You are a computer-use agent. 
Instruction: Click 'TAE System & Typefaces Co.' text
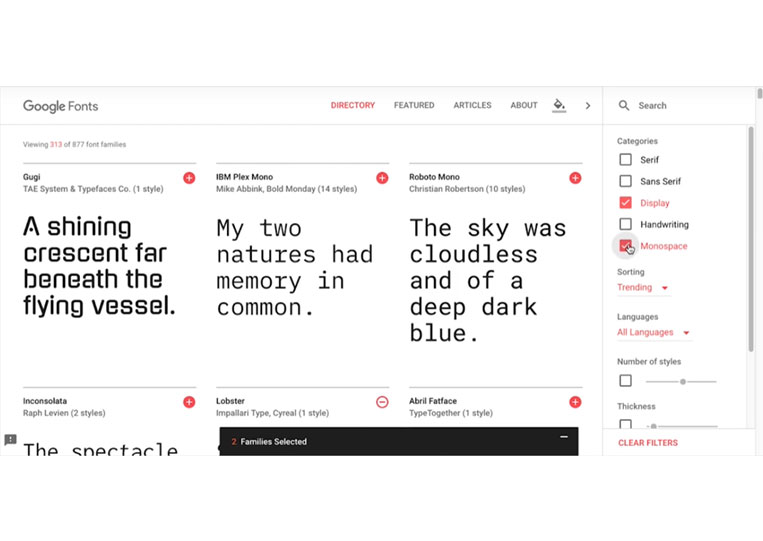[77, 189]
